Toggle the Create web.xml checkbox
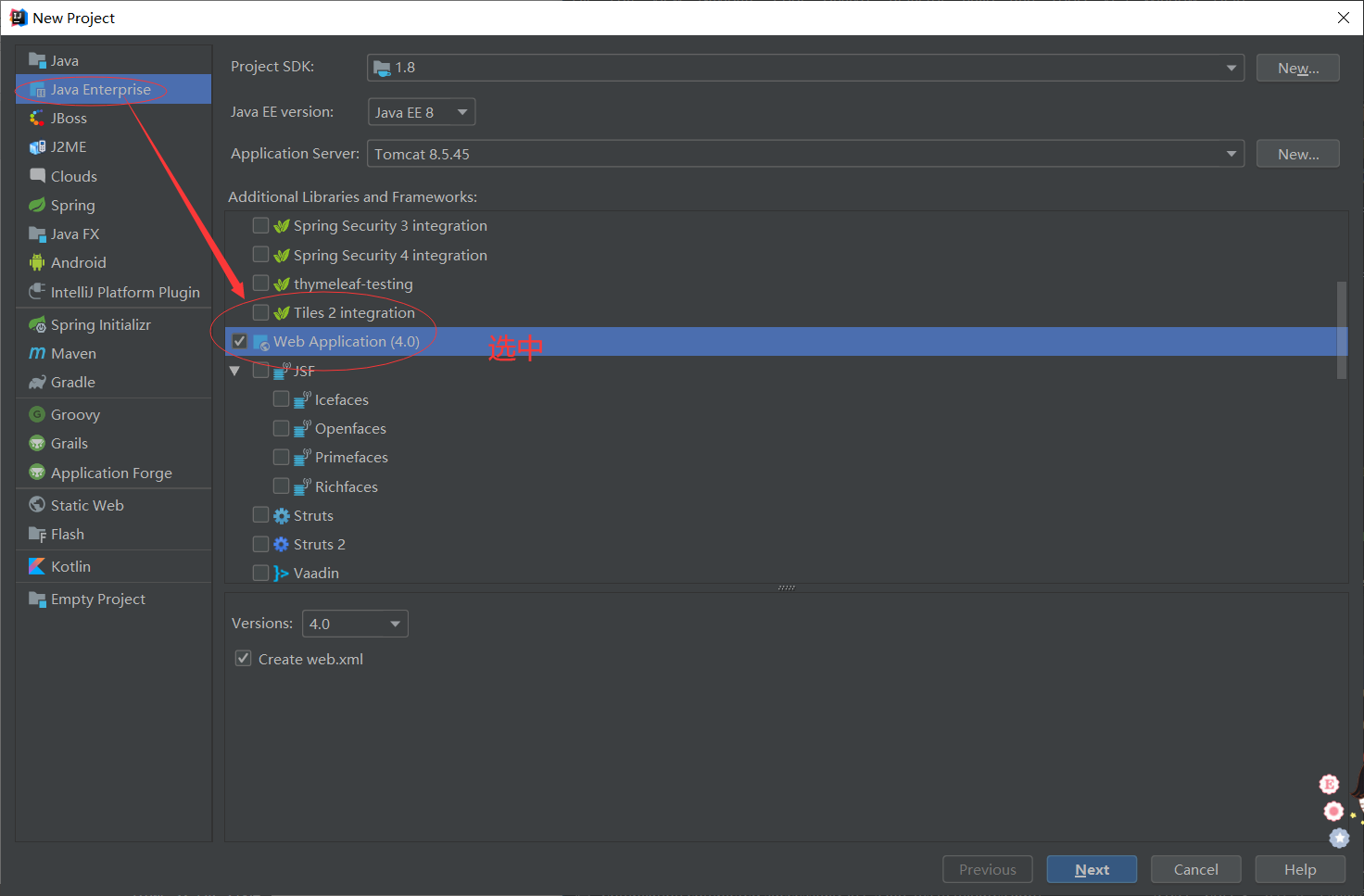This screenshot has height=896, width=1364. point(243,658)
